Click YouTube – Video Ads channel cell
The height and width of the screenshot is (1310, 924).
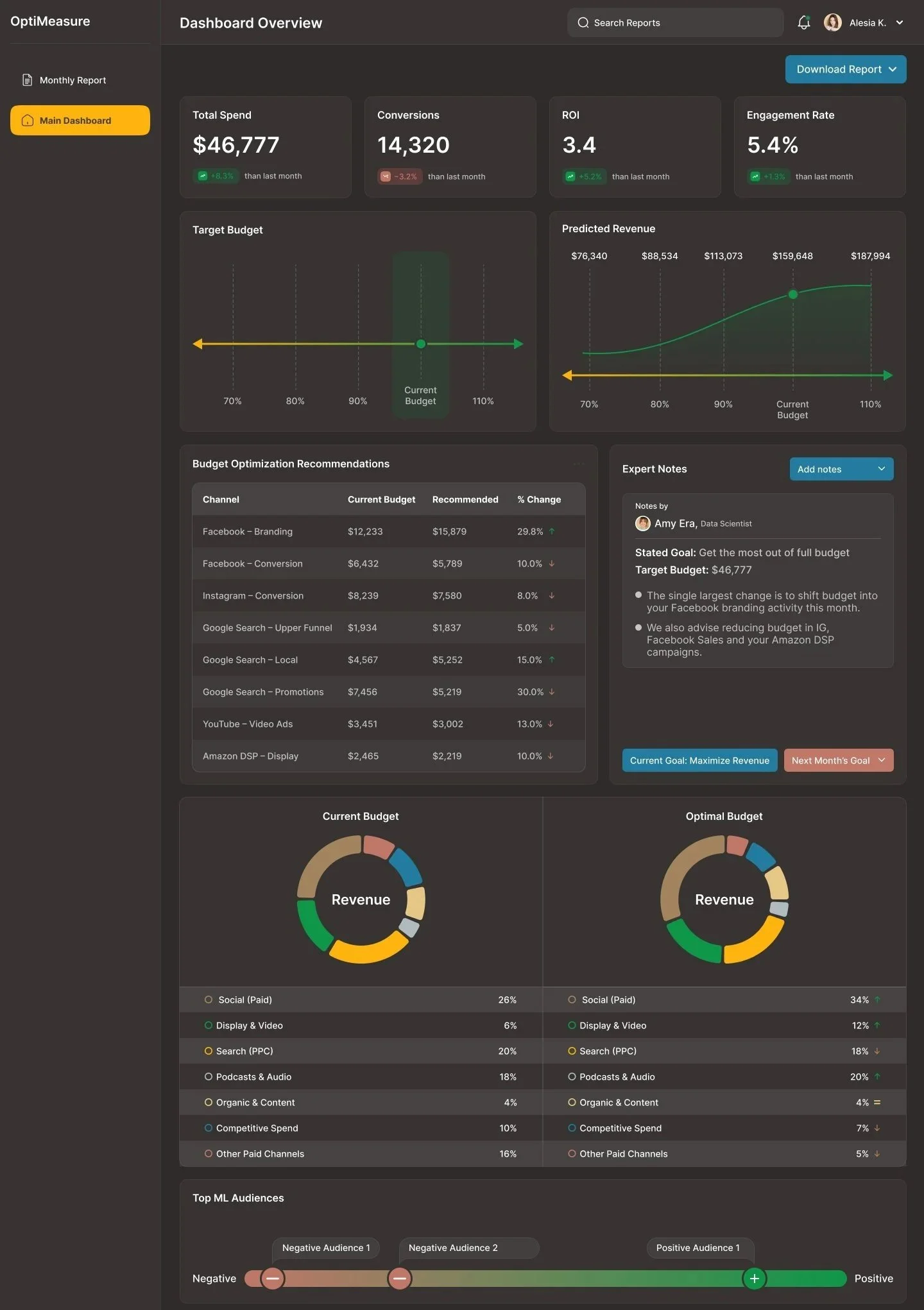248,724
